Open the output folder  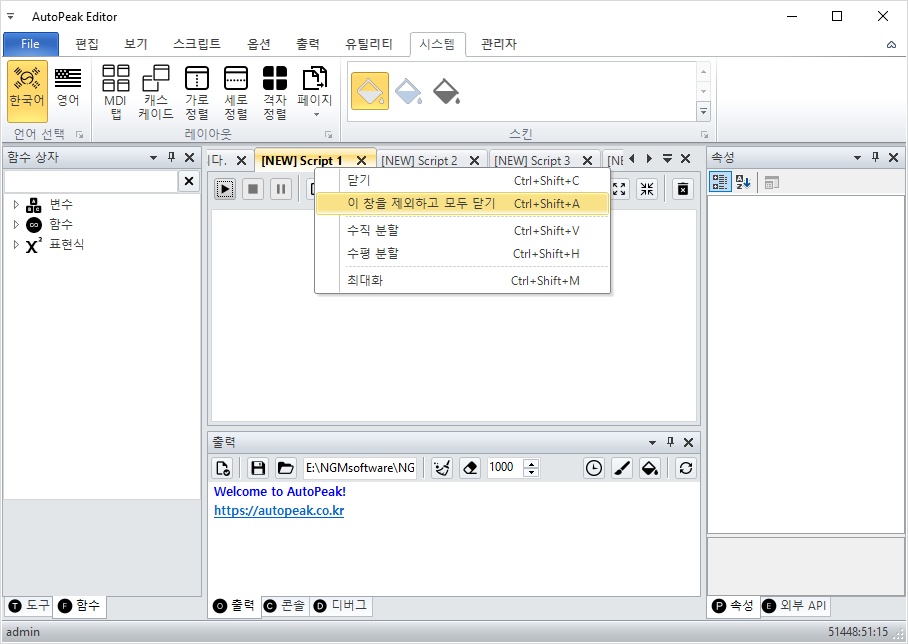pyautogui.click(x=285, y=468)
